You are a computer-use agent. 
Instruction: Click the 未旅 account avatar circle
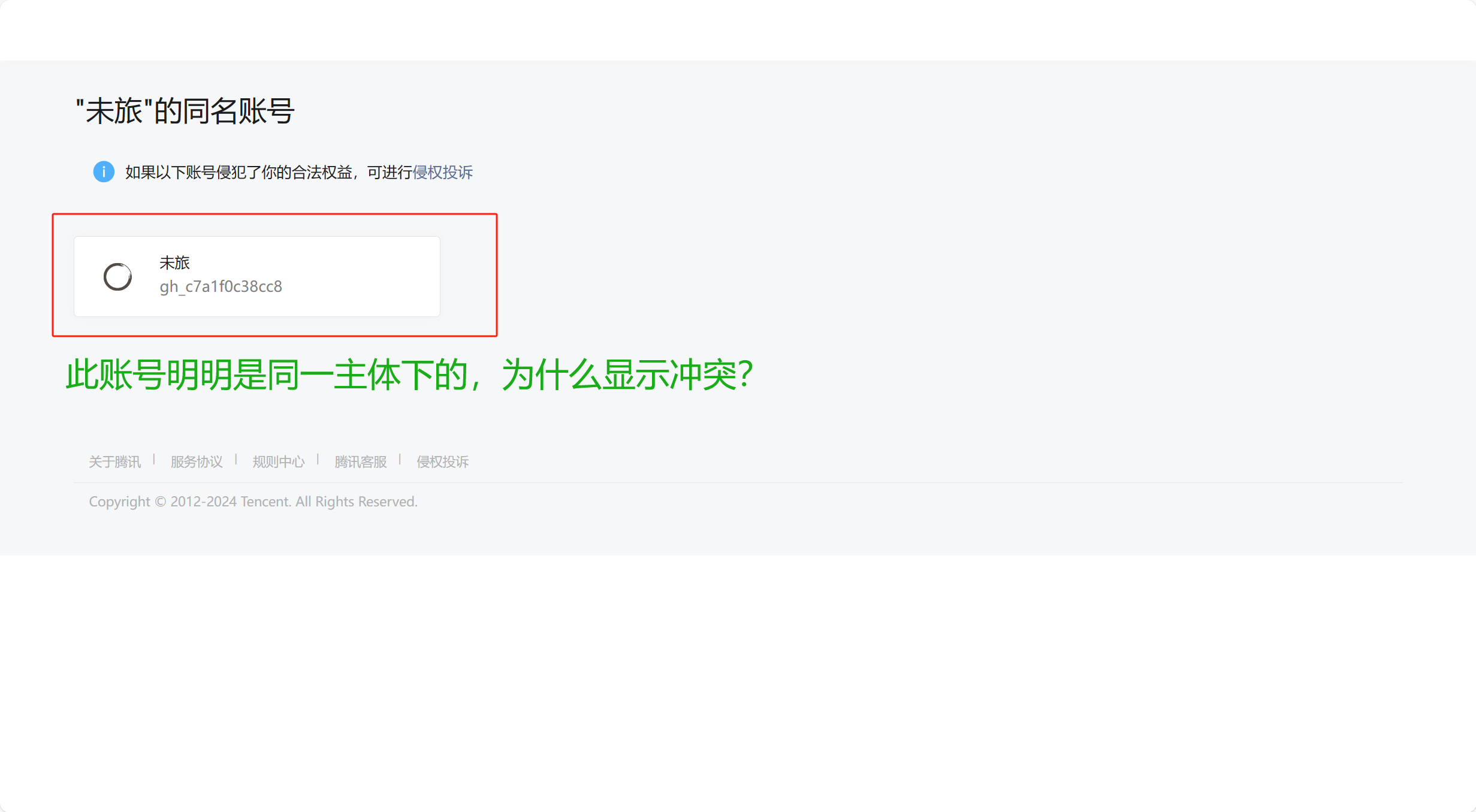tap(117, 276)
